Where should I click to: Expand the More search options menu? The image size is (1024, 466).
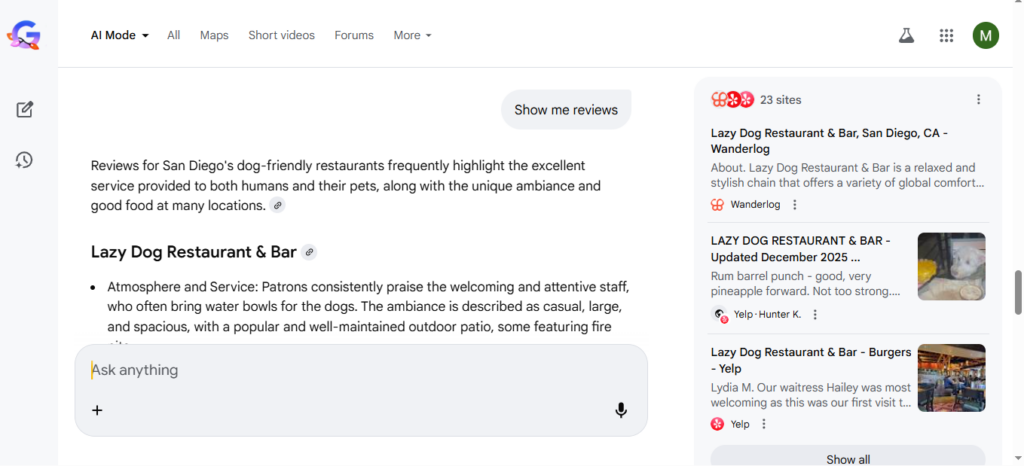pos(412,35)
